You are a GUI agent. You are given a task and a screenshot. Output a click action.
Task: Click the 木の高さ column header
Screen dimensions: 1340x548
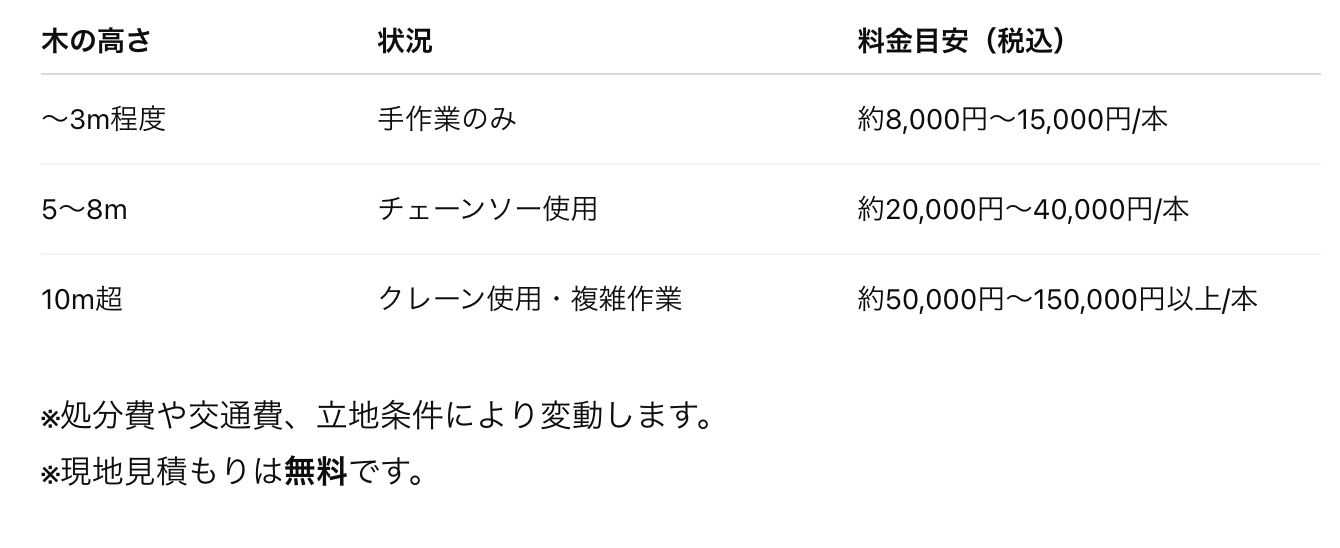tap(96, 42)
